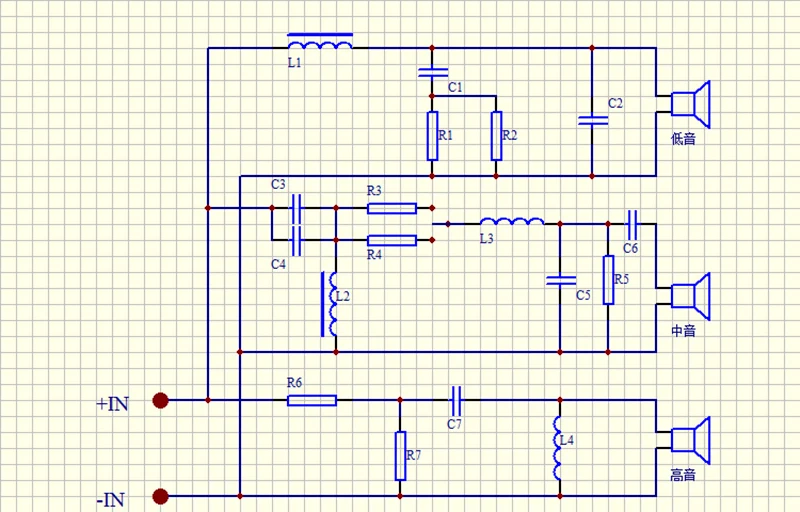
Task: Select the C6 capacitor symbol
Action: (x=632, y=224)
